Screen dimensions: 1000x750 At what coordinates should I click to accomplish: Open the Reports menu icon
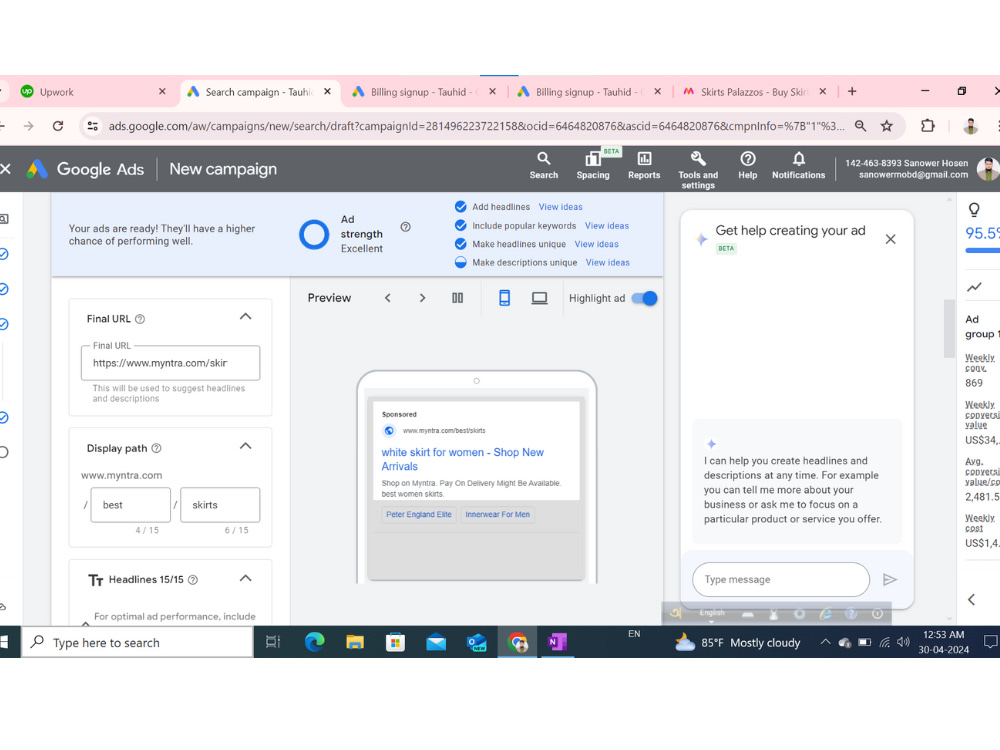[643, 166]
